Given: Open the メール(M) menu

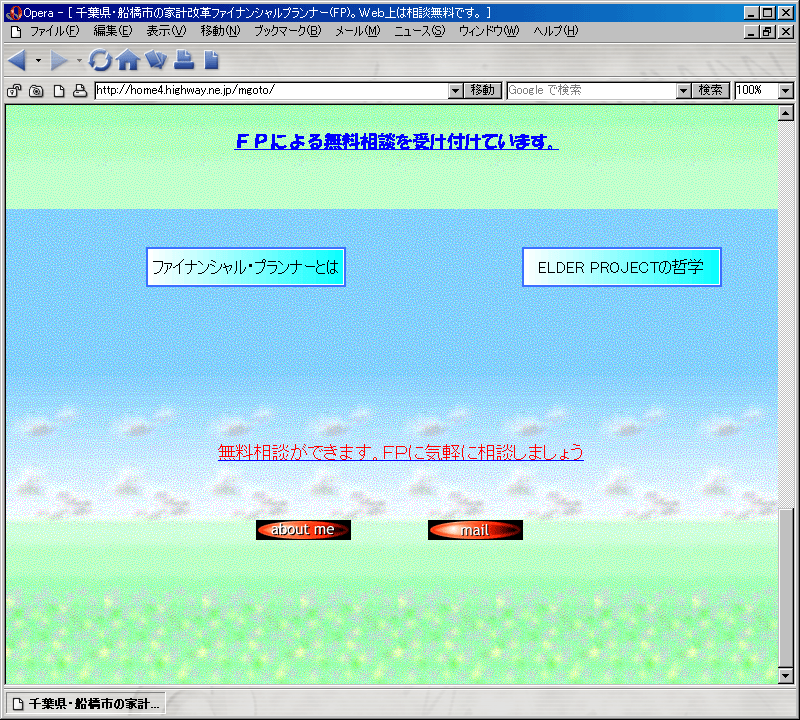Looking at the screenshot, I should point(358,32).
